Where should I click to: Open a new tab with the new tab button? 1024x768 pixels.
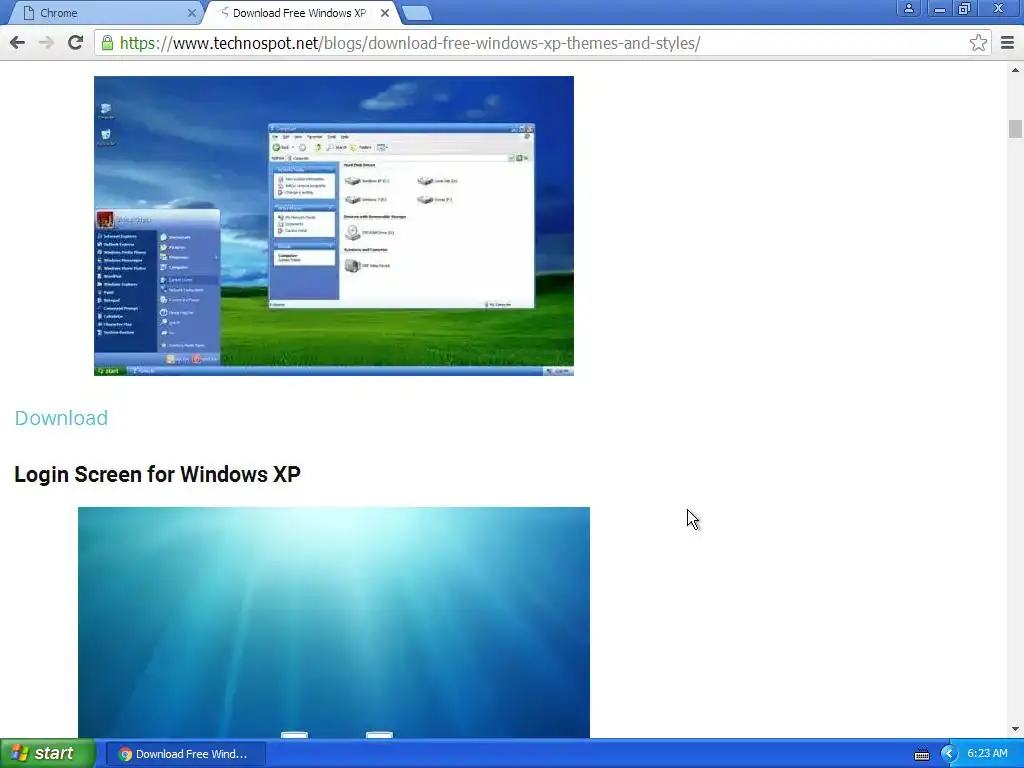point(416,13)
